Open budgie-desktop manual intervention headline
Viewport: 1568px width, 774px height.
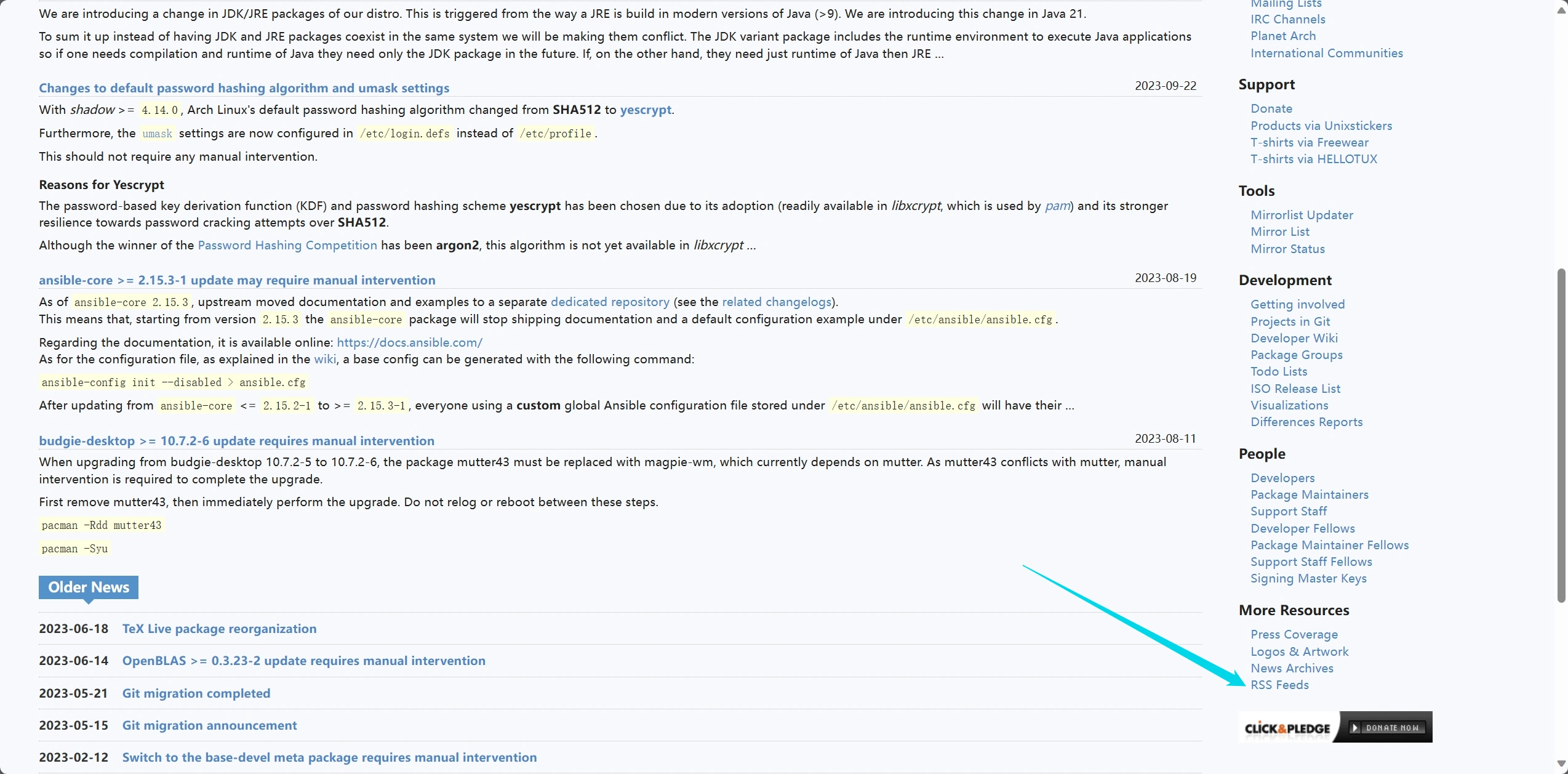236,441
